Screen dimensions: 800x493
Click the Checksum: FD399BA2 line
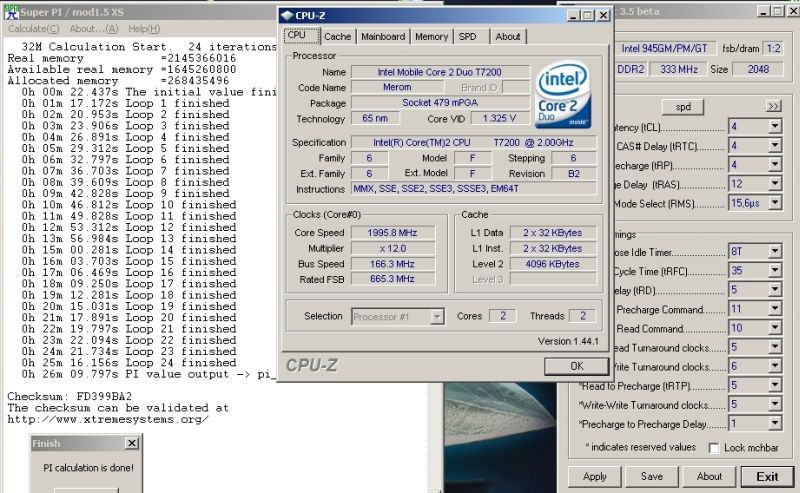pos(69,397)
